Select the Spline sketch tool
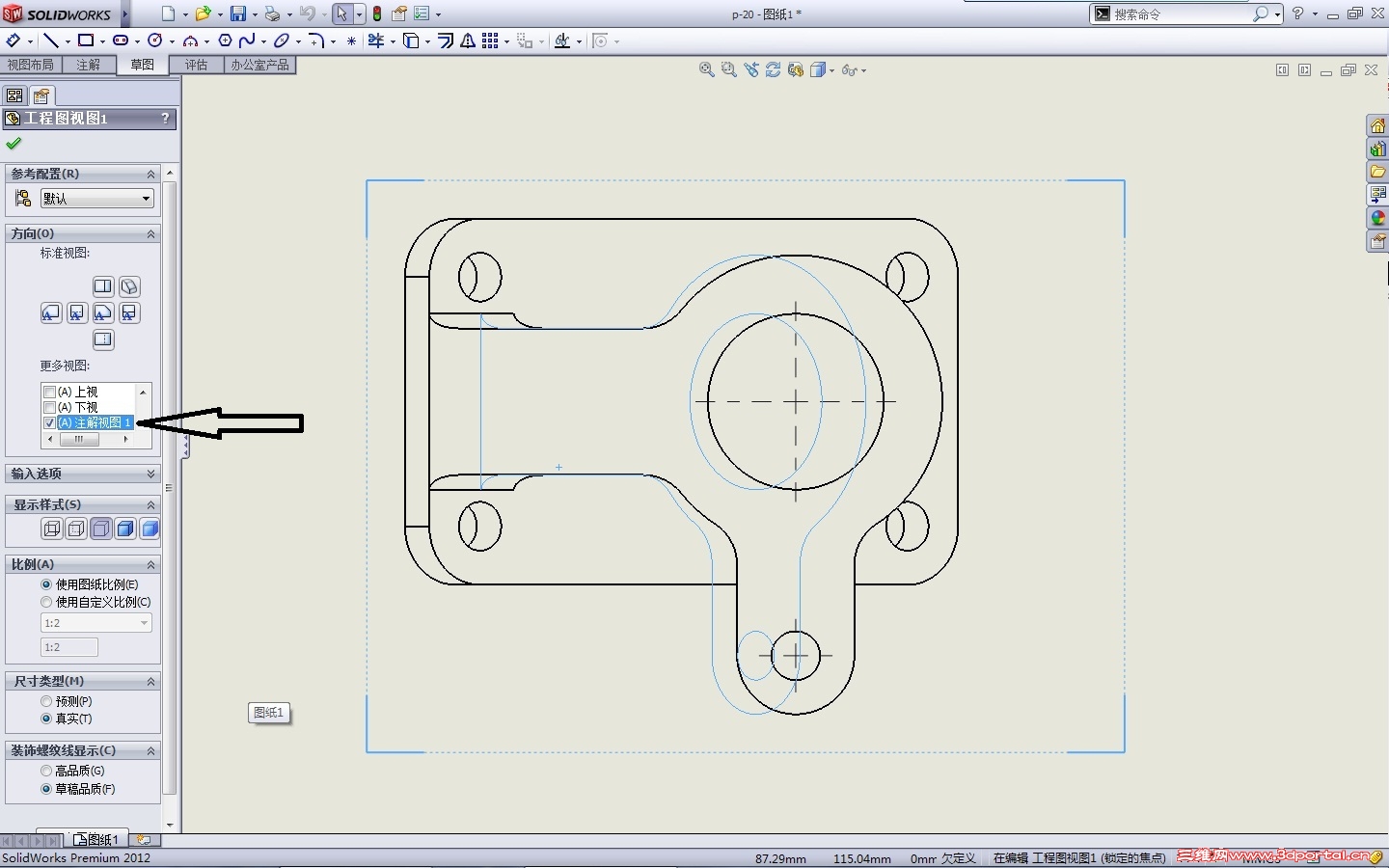The image size is (1389, 868). [247, 41]
